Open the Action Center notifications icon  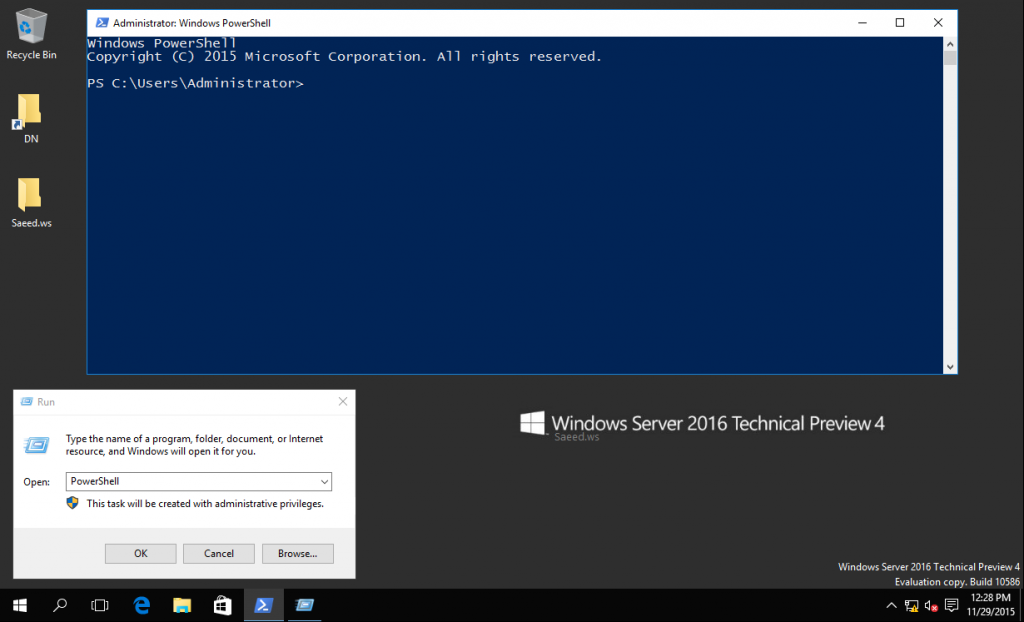tap(952, 606)
